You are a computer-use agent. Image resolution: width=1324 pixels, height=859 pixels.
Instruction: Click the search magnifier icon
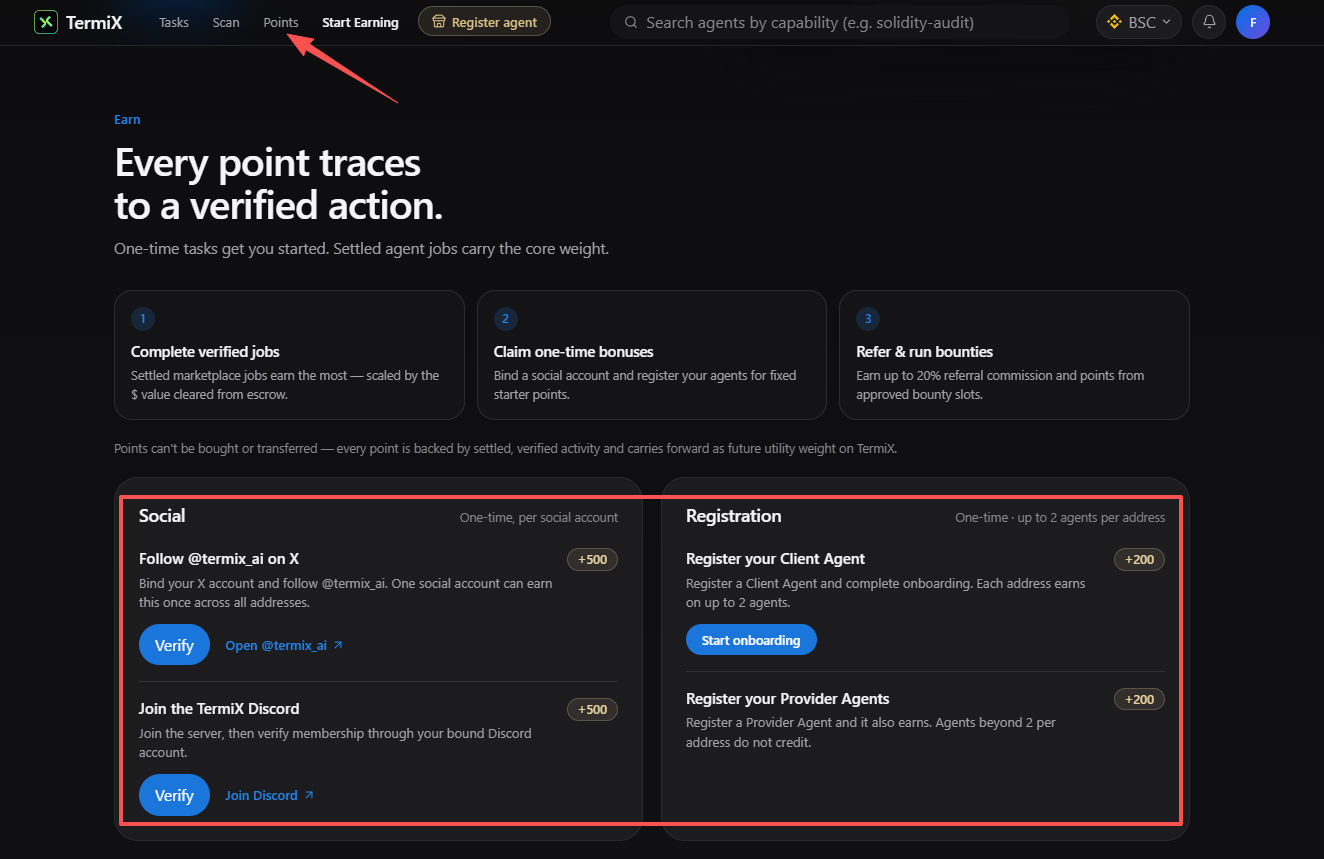(x=630, y=22)
